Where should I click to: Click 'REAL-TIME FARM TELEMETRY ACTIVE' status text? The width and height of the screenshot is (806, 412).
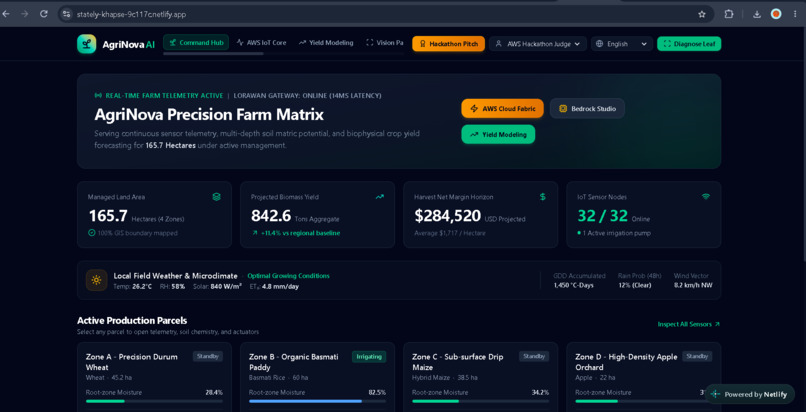pyautogui.click(x=164, y=96)
